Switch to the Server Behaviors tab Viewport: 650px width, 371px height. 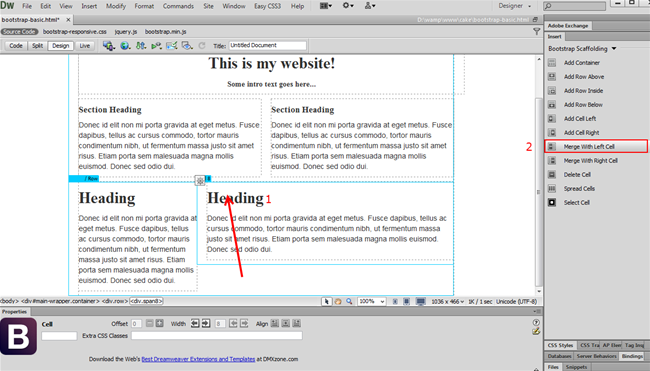click(597, 356)
